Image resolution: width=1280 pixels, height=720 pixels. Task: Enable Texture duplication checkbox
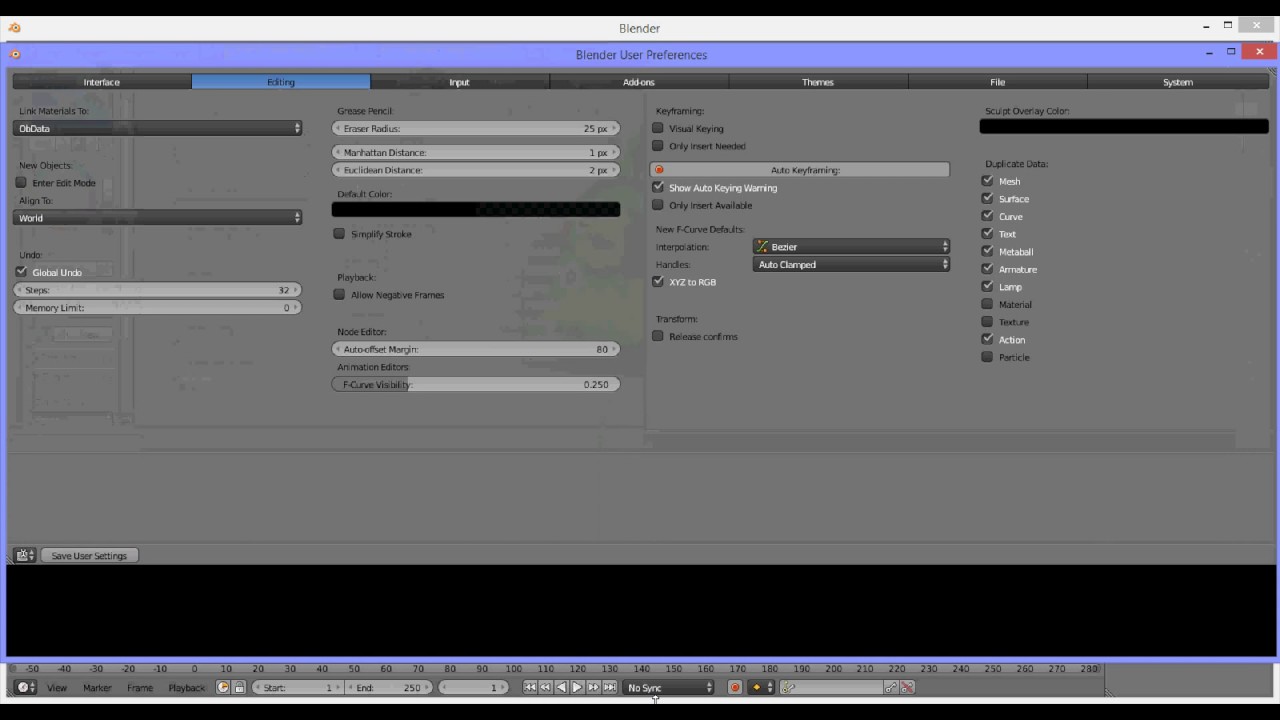point(988,322)
